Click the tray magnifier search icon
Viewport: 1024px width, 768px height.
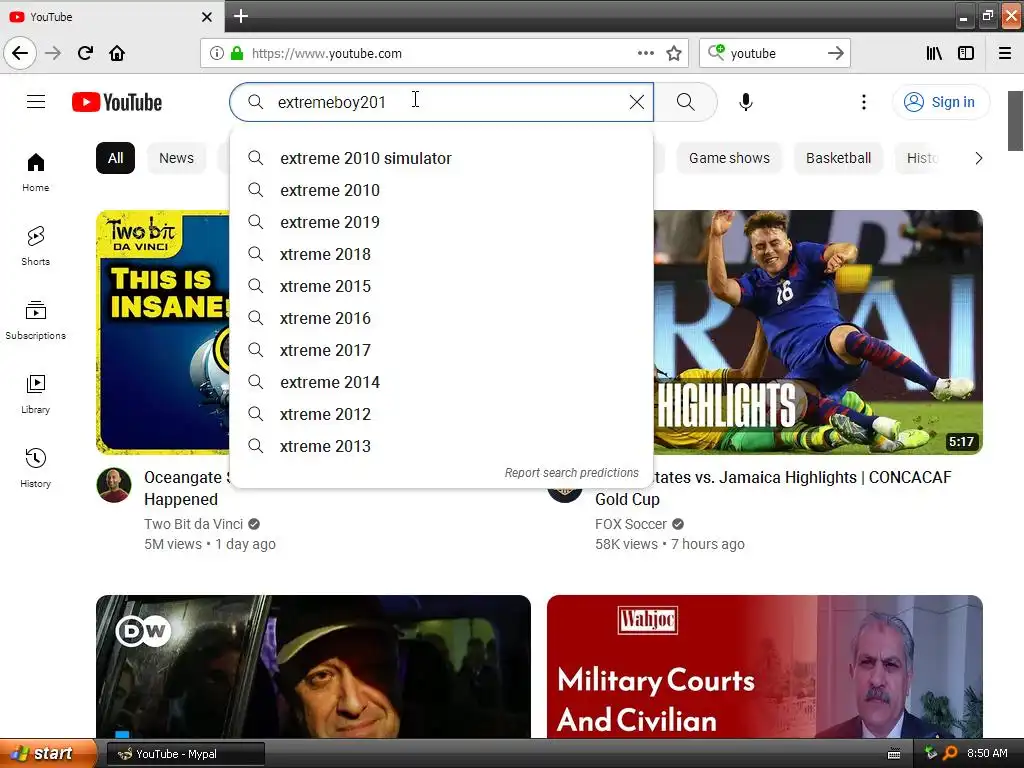click(950, 753)
